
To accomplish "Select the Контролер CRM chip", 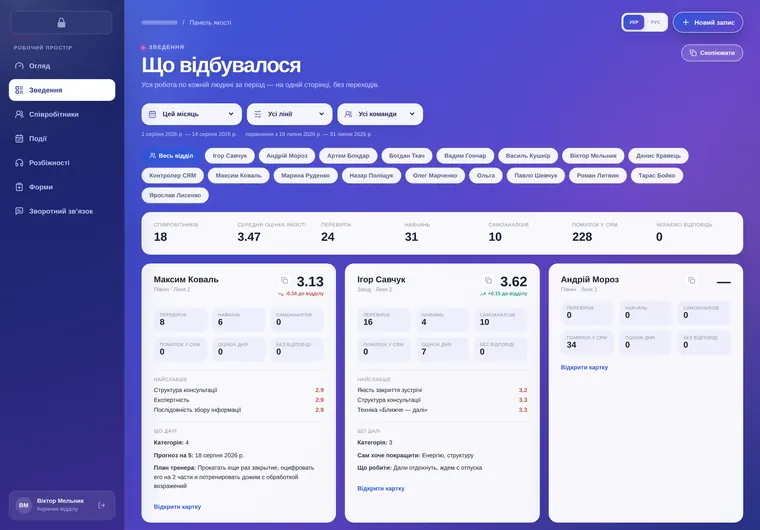I will (x=173, y=176).
